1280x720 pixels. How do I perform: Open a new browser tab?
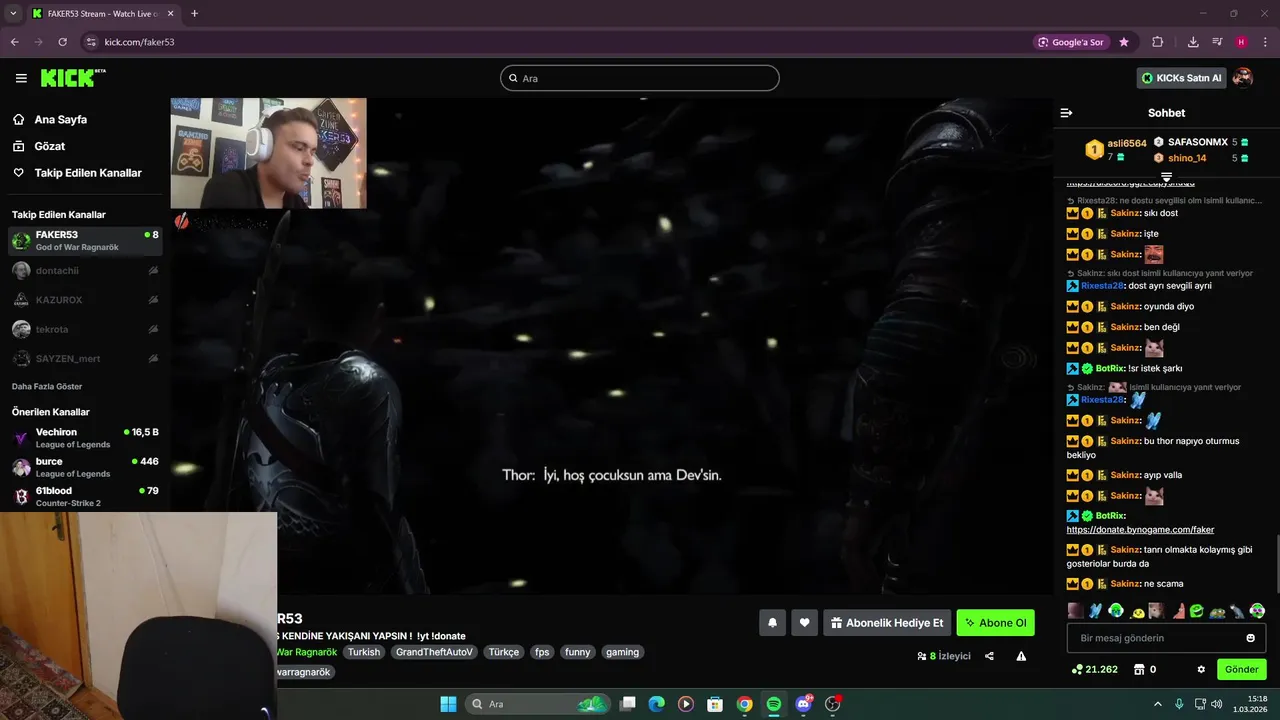coord(194,13)
